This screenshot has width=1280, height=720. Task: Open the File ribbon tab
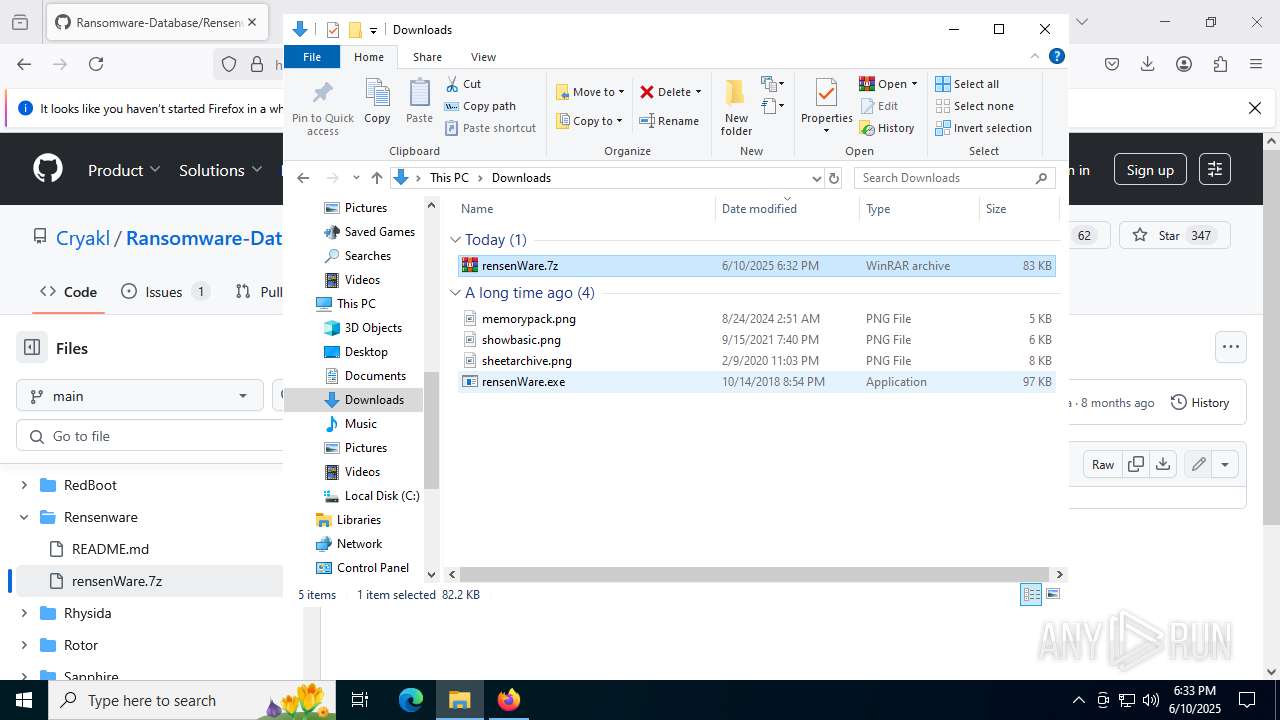pos(312,57)
